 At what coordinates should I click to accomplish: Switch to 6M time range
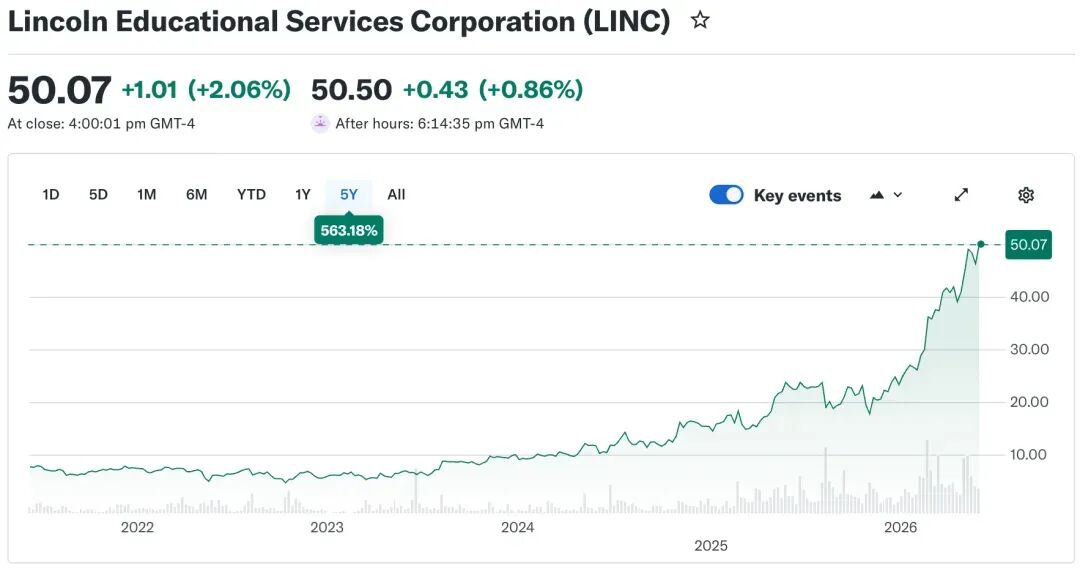point(196,194)
